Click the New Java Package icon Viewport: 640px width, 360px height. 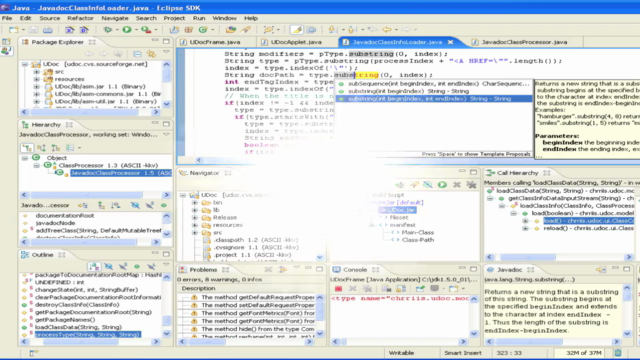click(189, 29)
